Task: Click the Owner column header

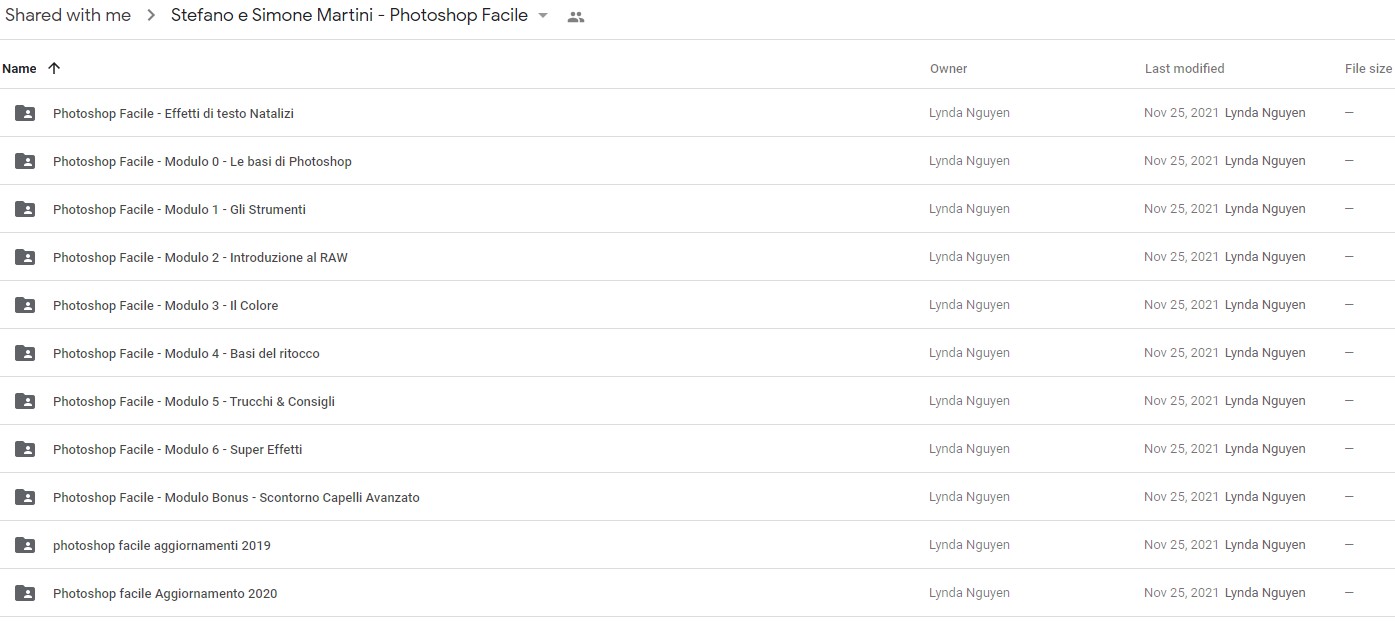Action: coord(948,69)
